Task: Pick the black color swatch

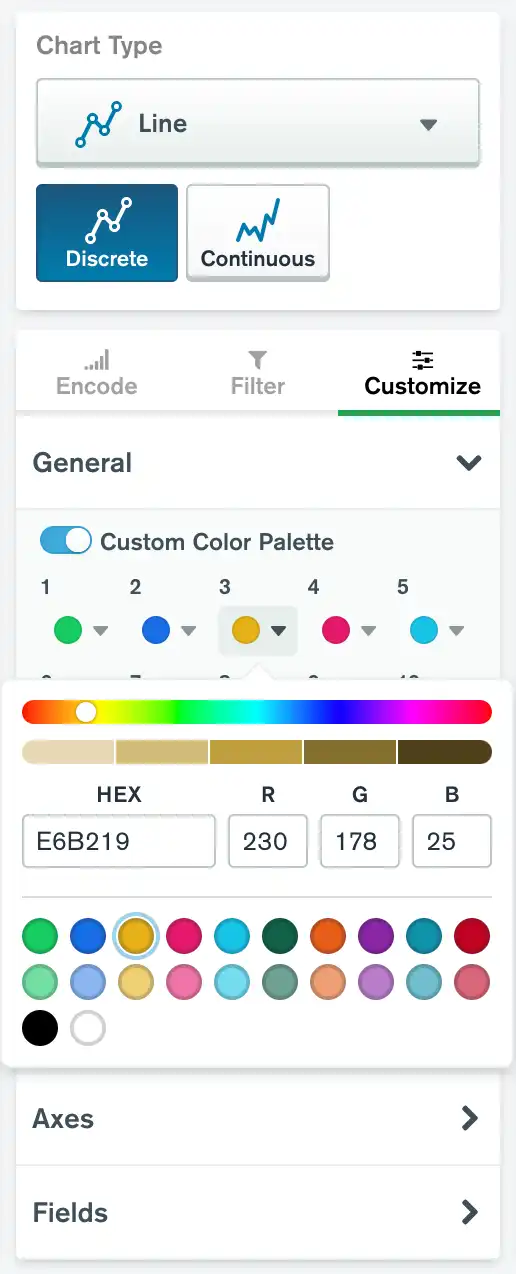Action: (x=40, y=1028)
